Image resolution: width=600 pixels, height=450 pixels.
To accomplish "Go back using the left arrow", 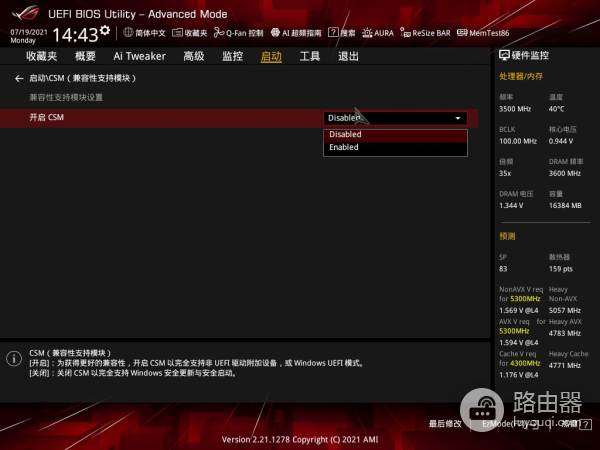I will pyautogui.click(x=19, y=78).
